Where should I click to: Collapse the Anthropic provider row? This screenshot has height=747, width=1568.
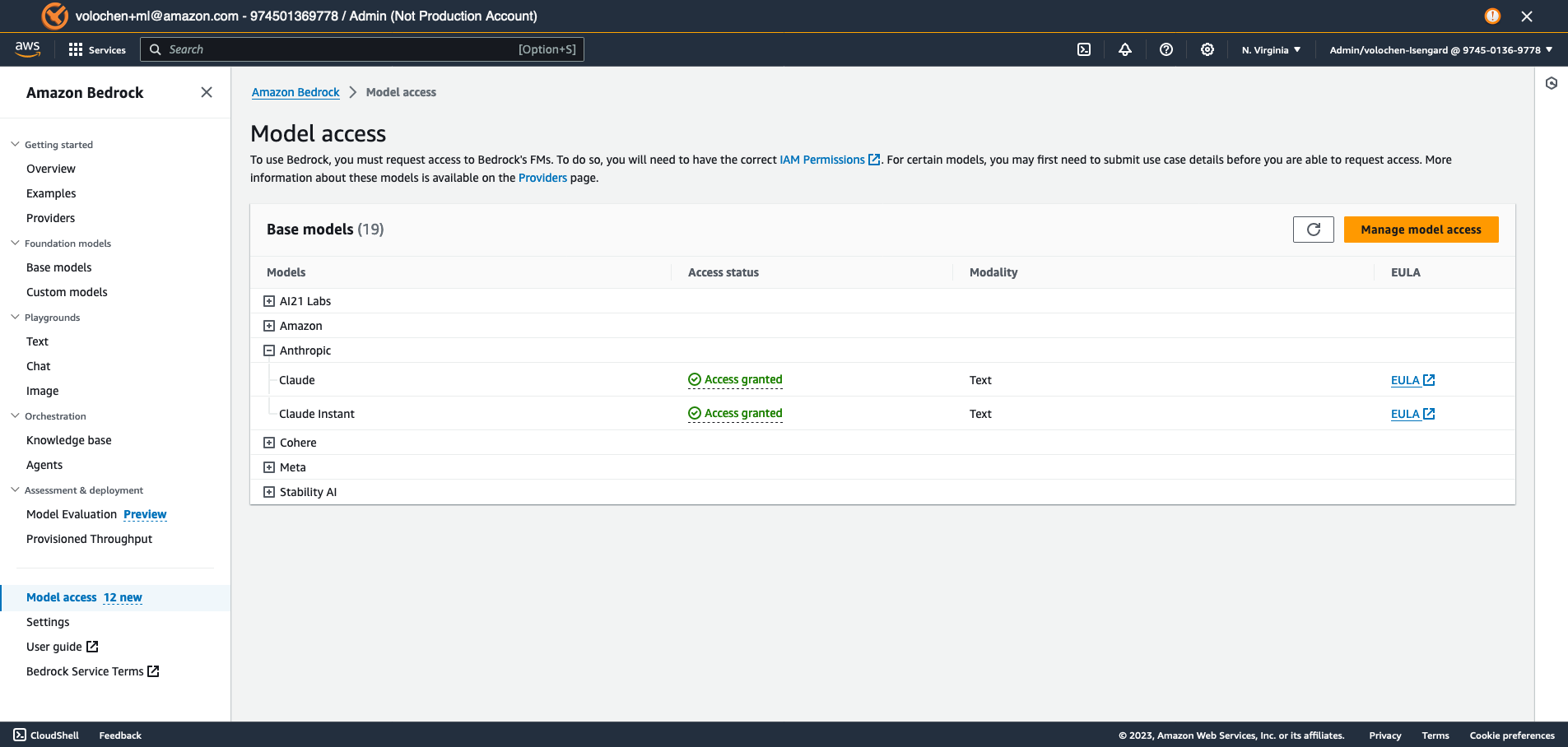coord(269,350)
